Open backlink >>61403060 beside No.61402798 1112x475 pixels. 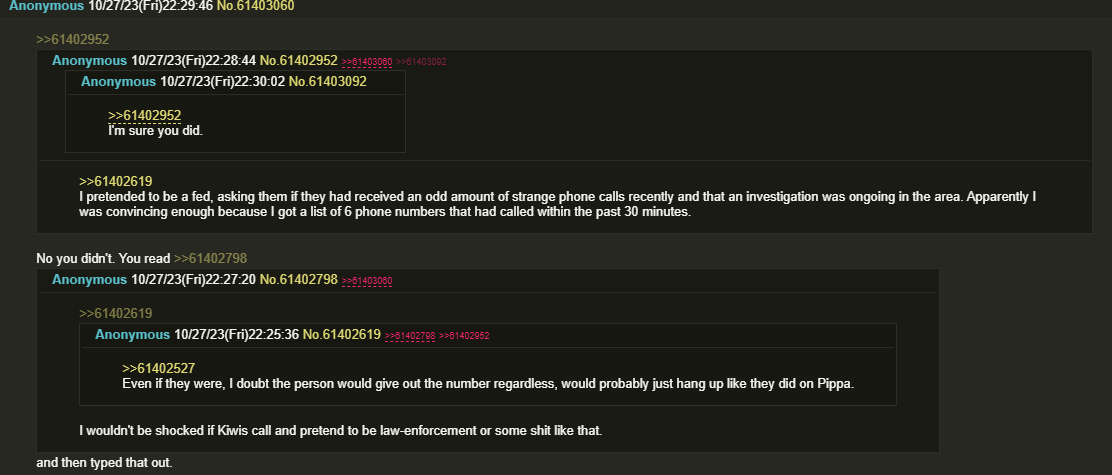(367, 281)
